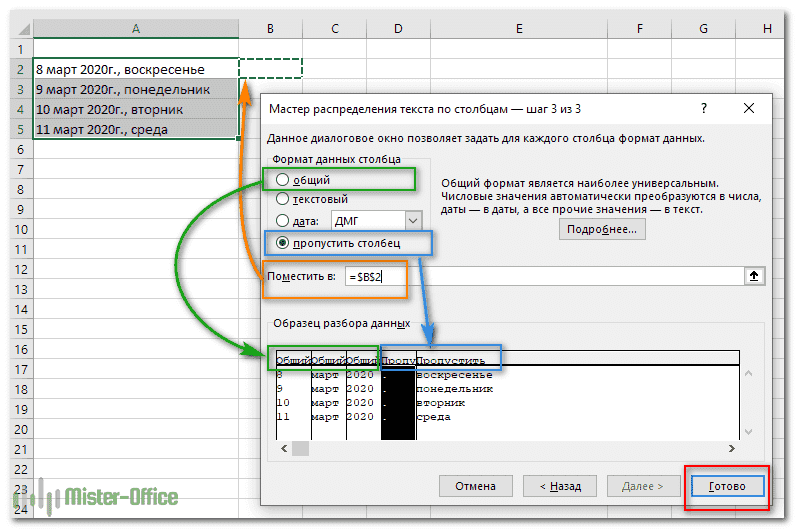
Task: Choose the 'дата' format radio button
Action: coord(283,220)
